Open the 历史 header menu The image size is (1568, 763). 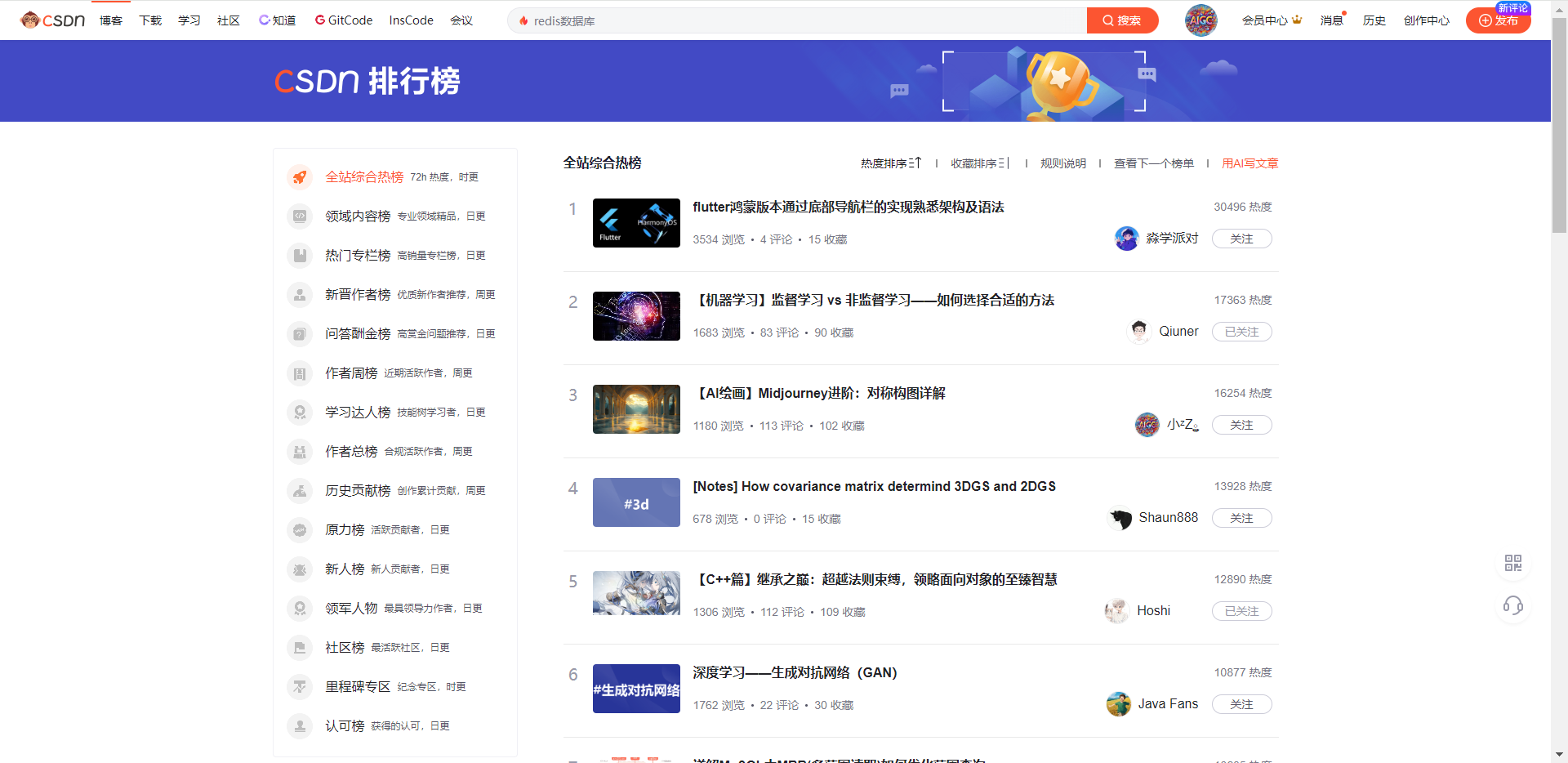[x=1374, y=20]
